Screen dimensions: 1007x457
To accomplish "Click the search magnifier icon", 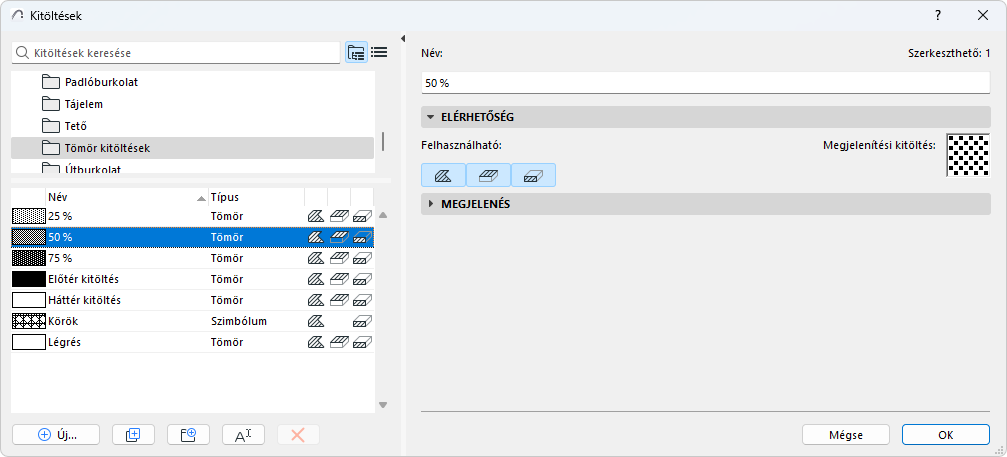I will [23, 53].
